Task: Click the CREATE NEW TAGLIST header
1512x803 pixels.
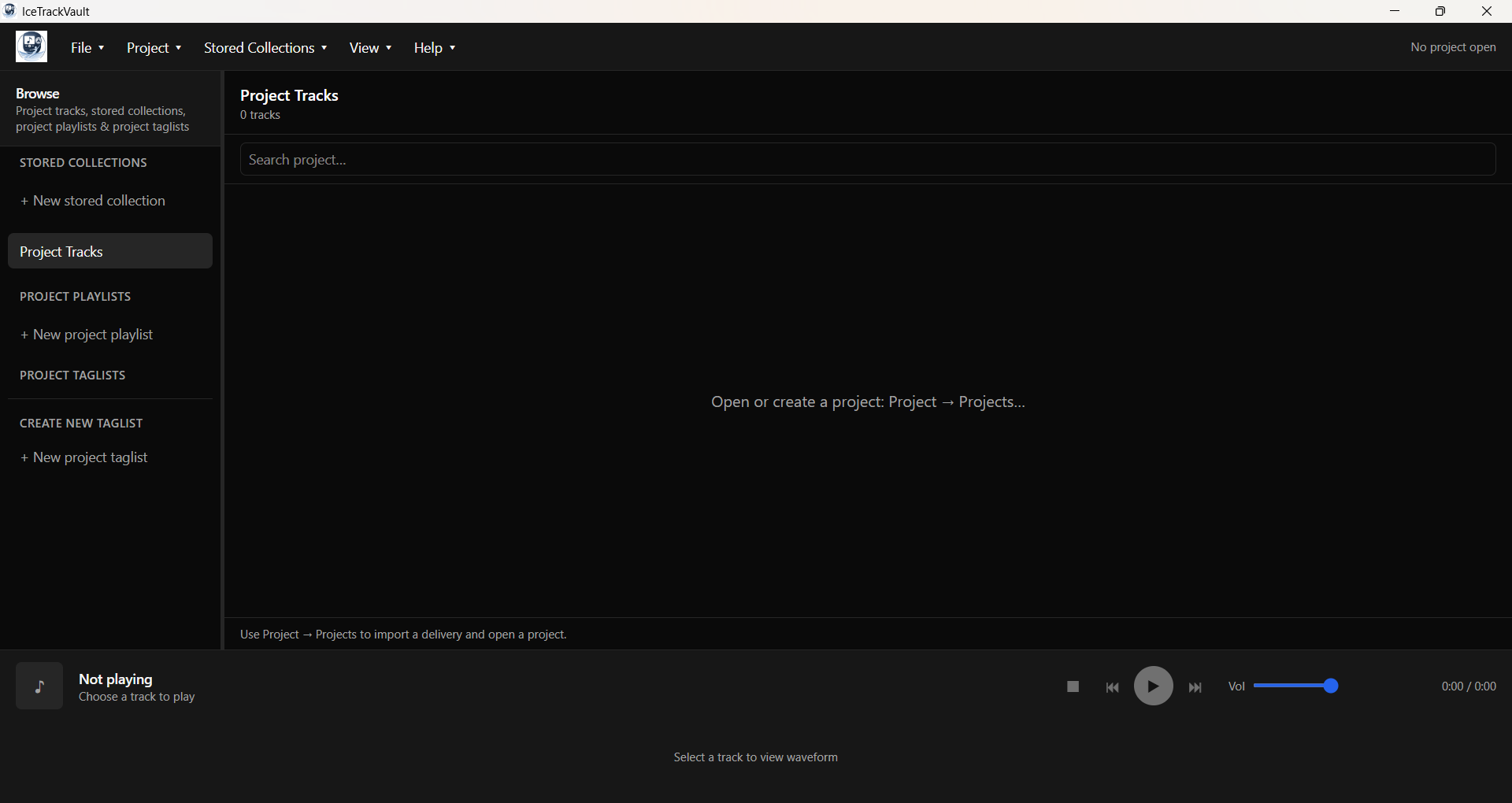Action: 81,424
